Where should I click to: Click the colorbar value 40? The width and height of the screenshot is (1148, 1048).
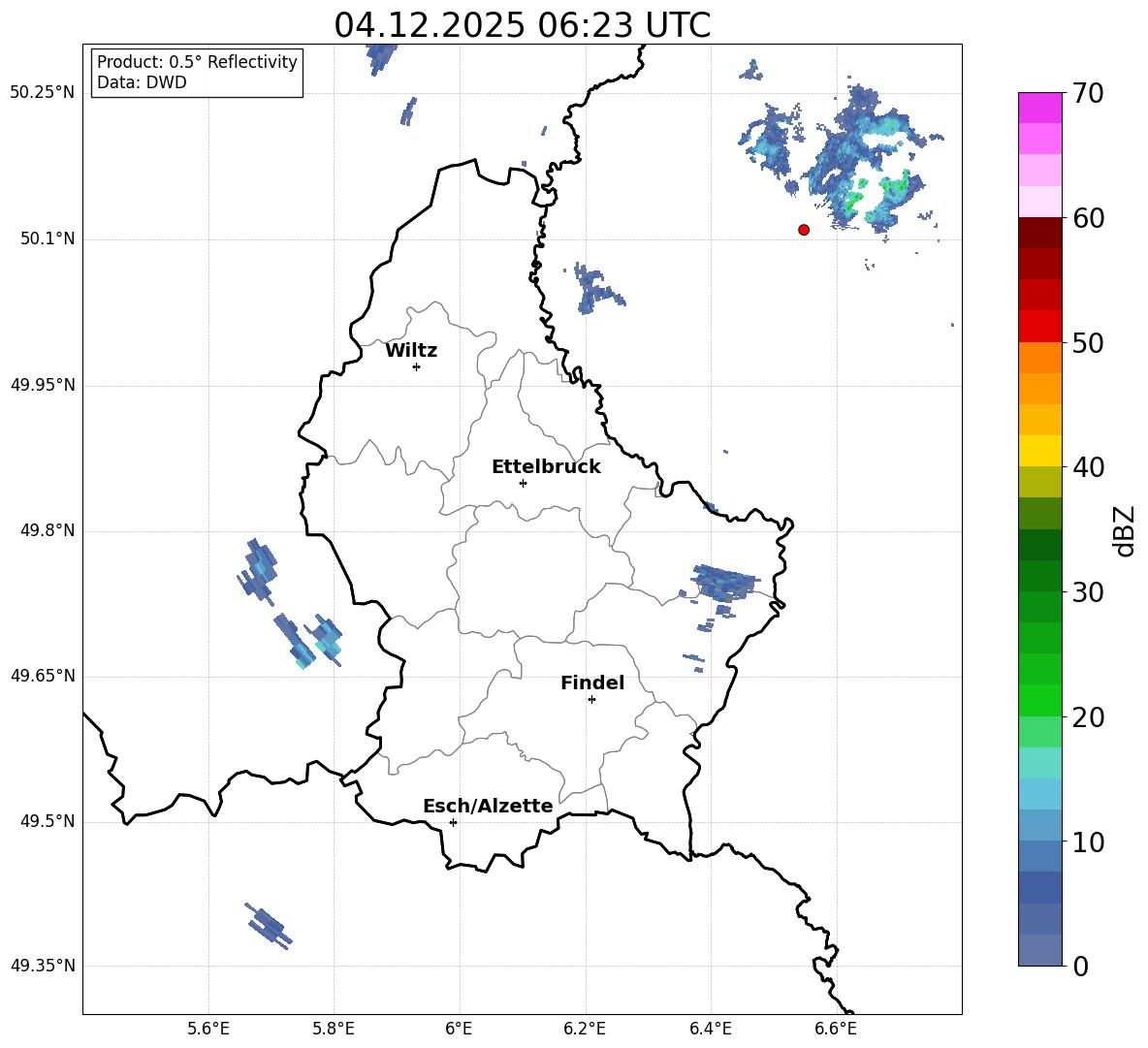(1088, 467)
